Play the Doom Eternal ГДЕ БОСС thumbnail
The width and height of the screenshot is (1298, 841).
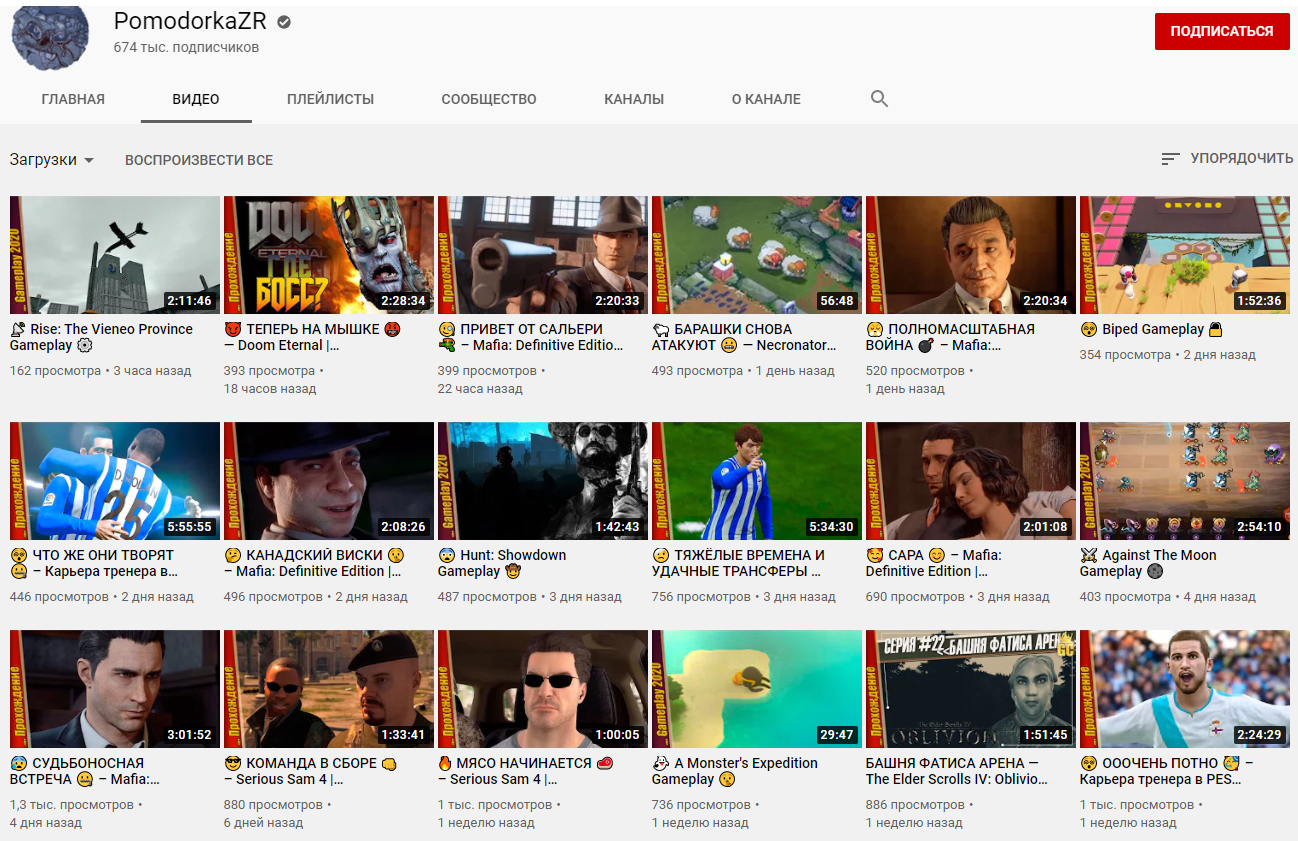(329, 255)
